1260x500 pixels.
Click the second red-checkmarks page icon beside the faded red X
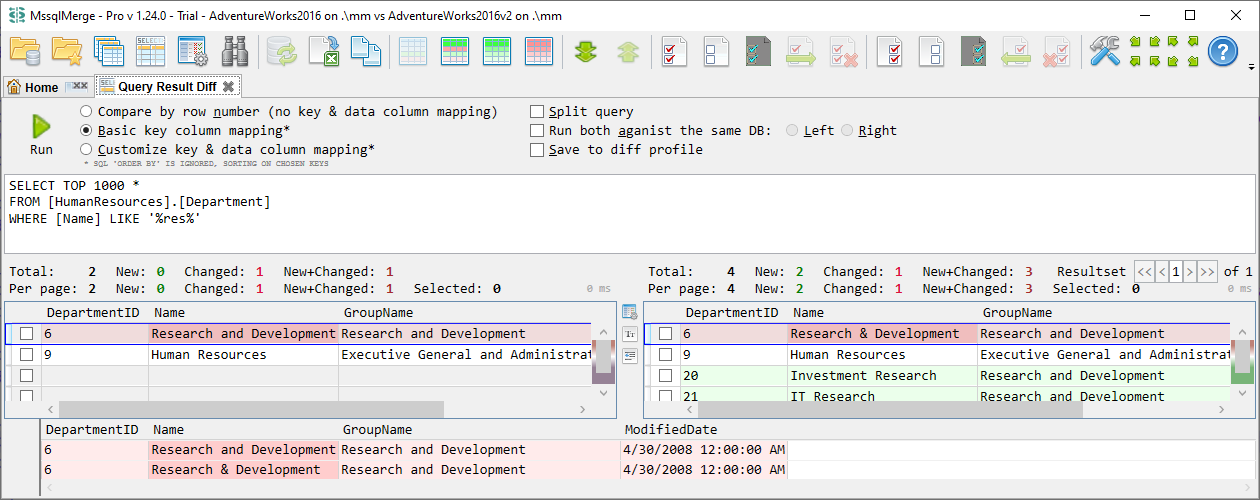tap(889, 51)
